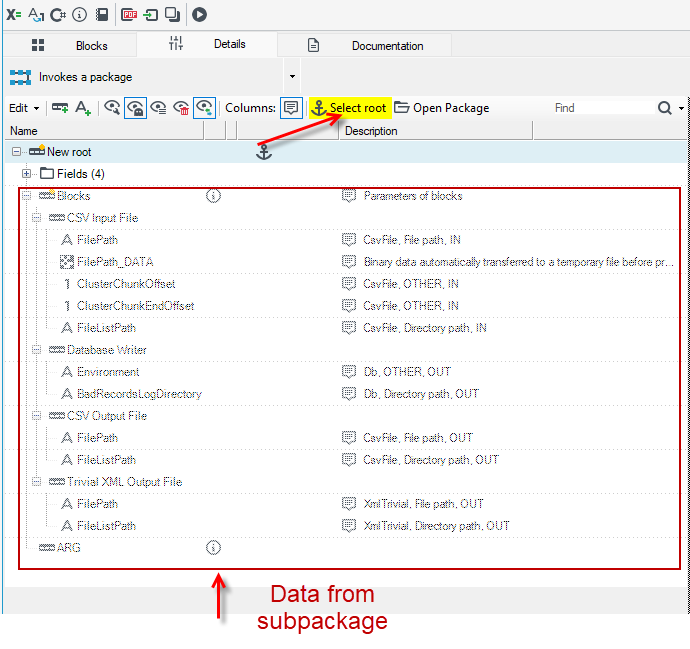Viewport: 690px width, 649px height.
Task: Switch to the Details tab
Action: click(x=207, y=44)
